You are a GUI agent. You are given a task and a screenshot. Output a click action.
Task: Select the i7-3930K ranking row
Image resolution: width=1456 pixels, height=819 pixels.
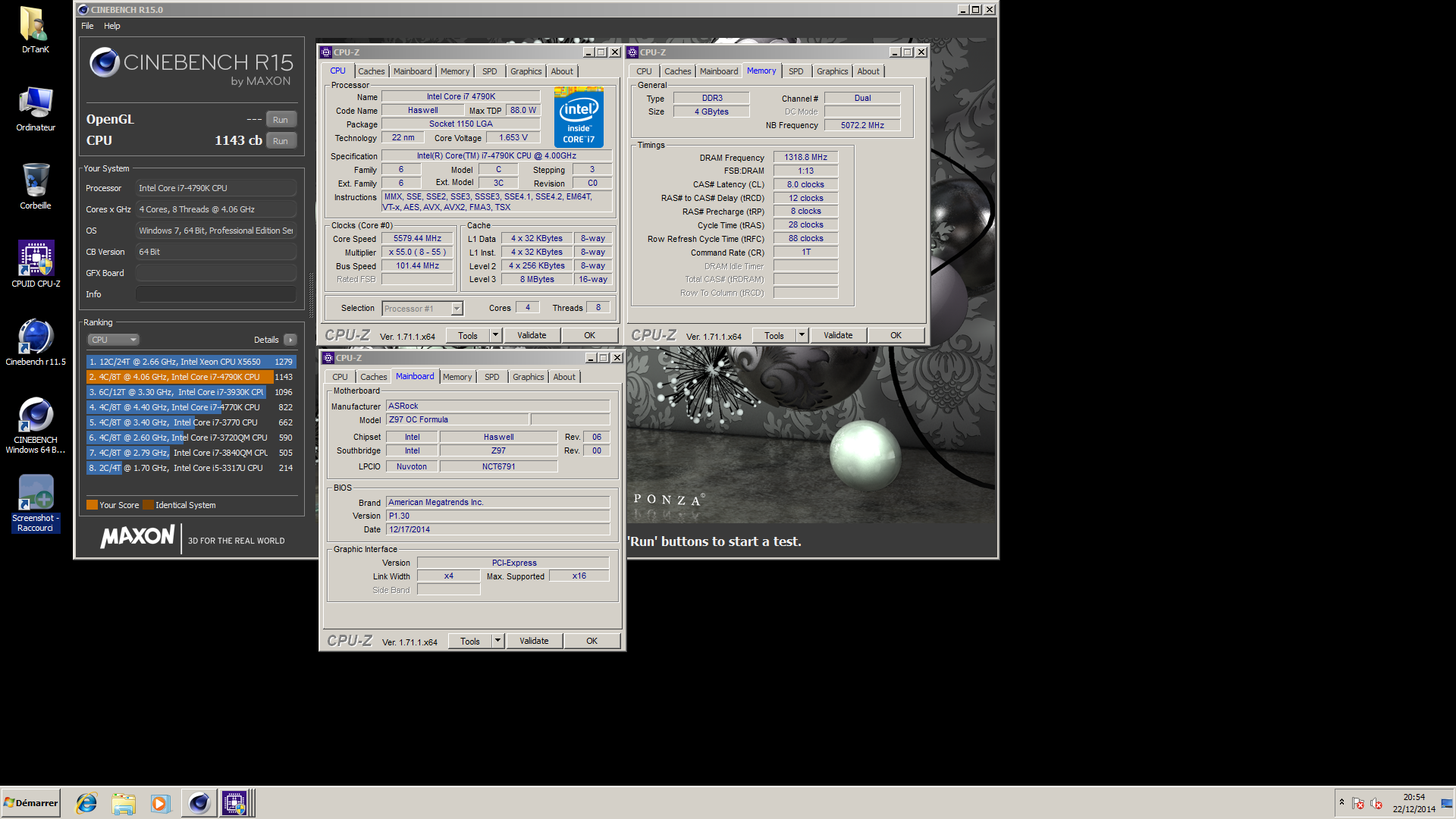click(x=191, y=392)
